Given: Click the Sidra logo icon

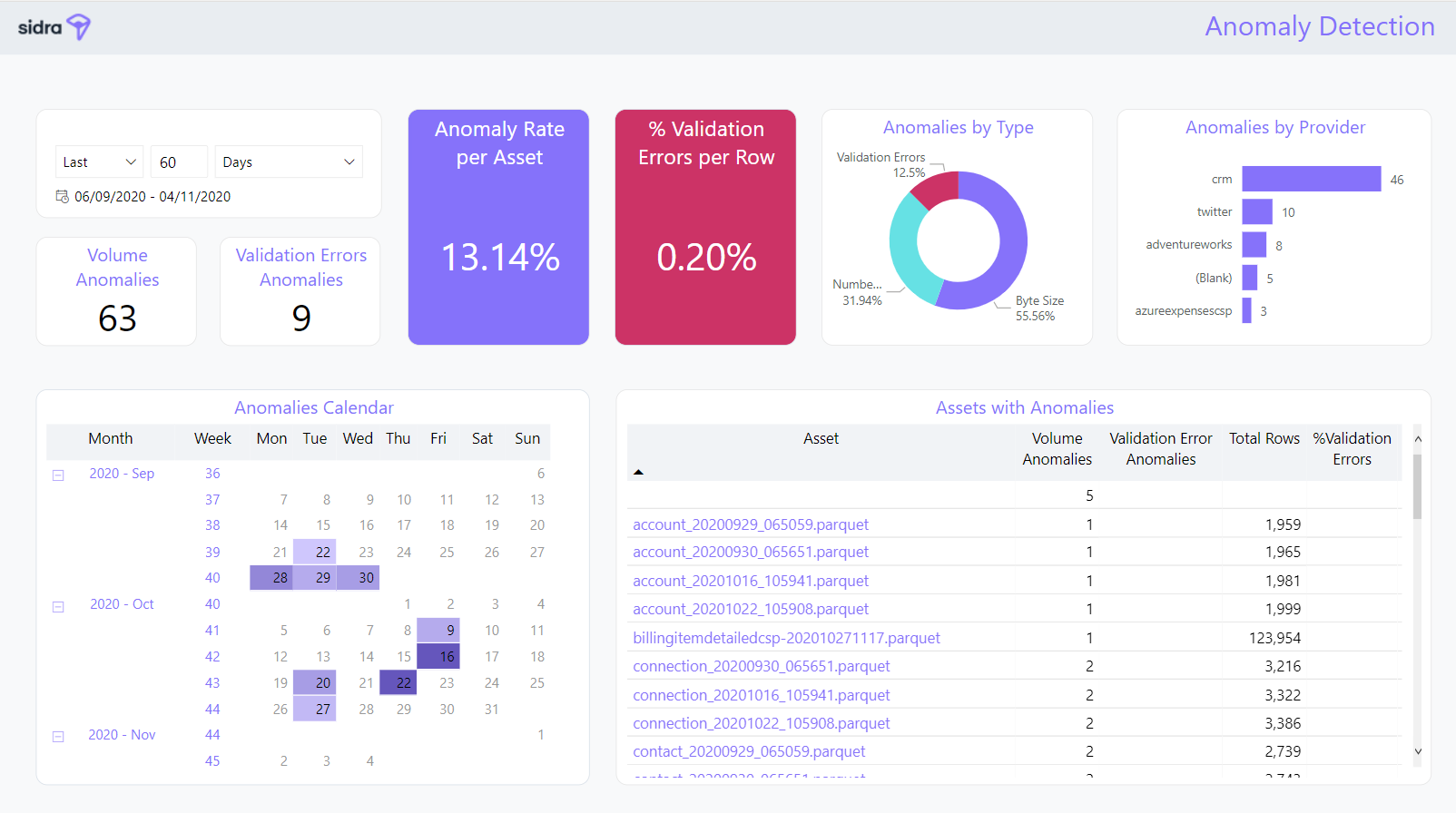Looking at the screenshot, I should click(x=79, y=27).
